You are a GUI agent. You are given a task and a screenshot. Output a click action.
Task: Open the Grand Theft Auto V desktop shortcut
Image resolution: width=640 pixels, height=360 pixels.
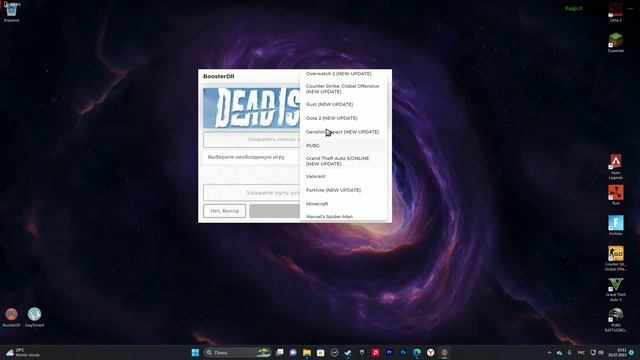click(x=616, y=289)
